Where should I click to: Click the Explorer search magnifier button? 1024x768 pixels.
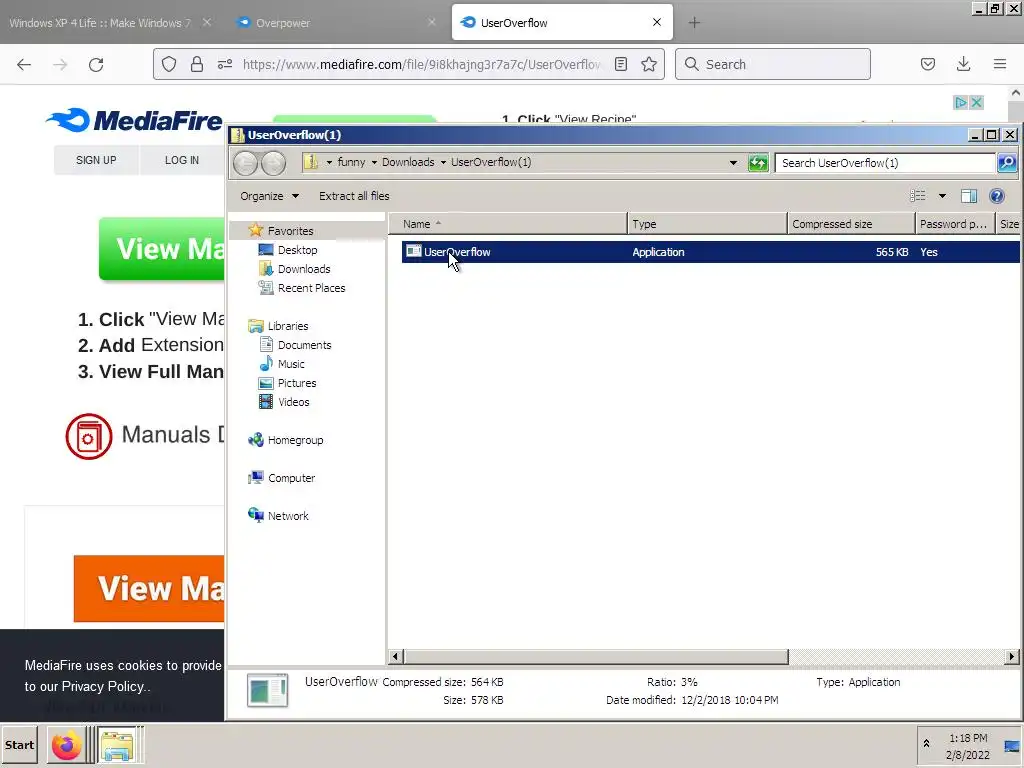1007,163
